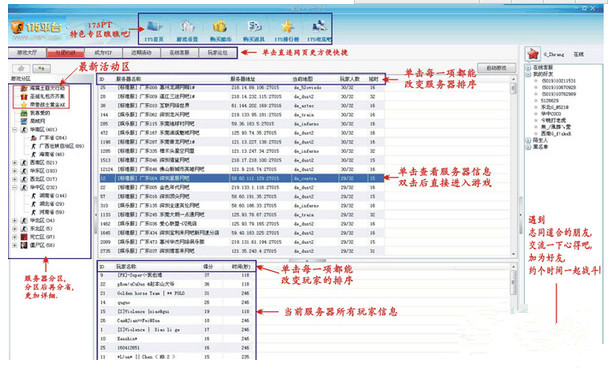Sort servers by 玩家人数 column header
Viewport: 611px width, 369px height.
pyautogui.click(x=349, y=79)
